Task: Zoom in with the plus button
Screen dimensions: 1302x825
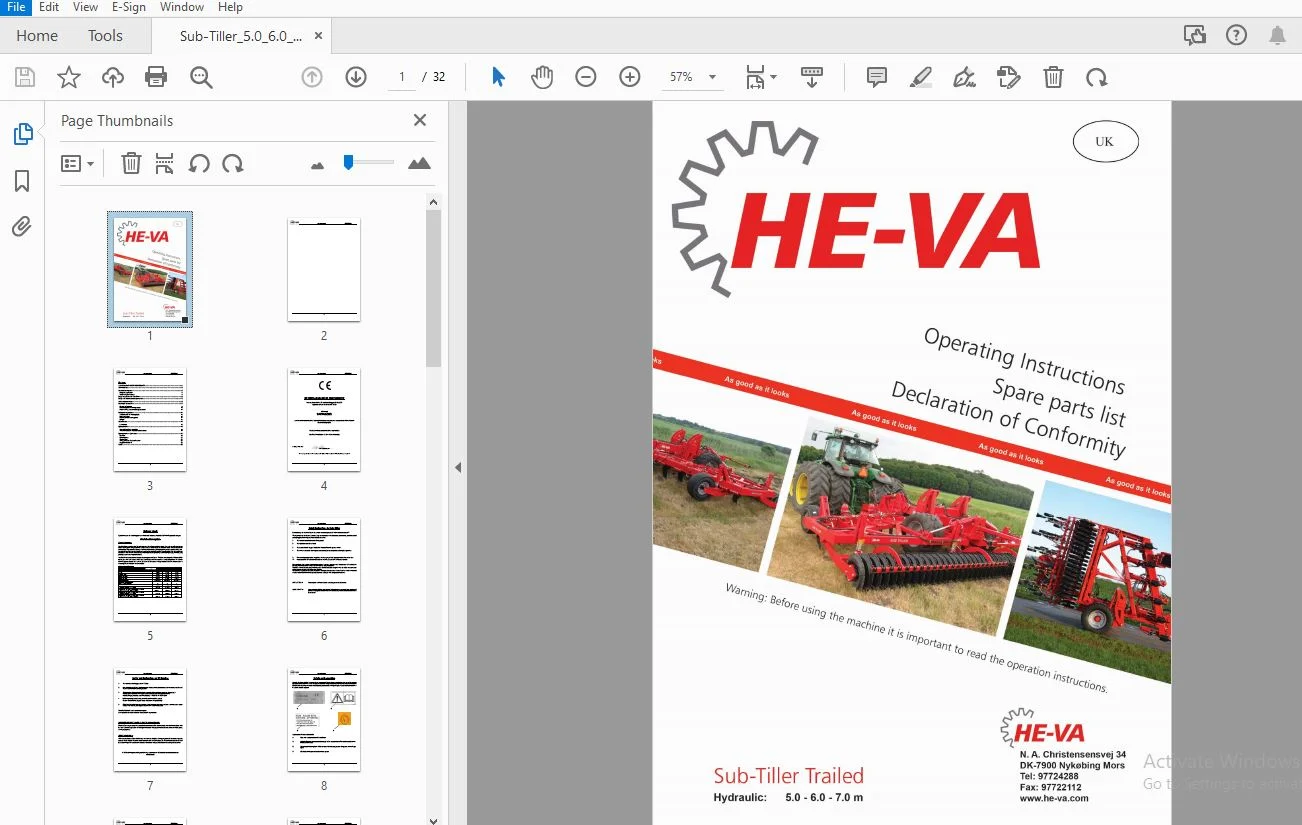Action: pyautogui.click(x=630, y=77)
